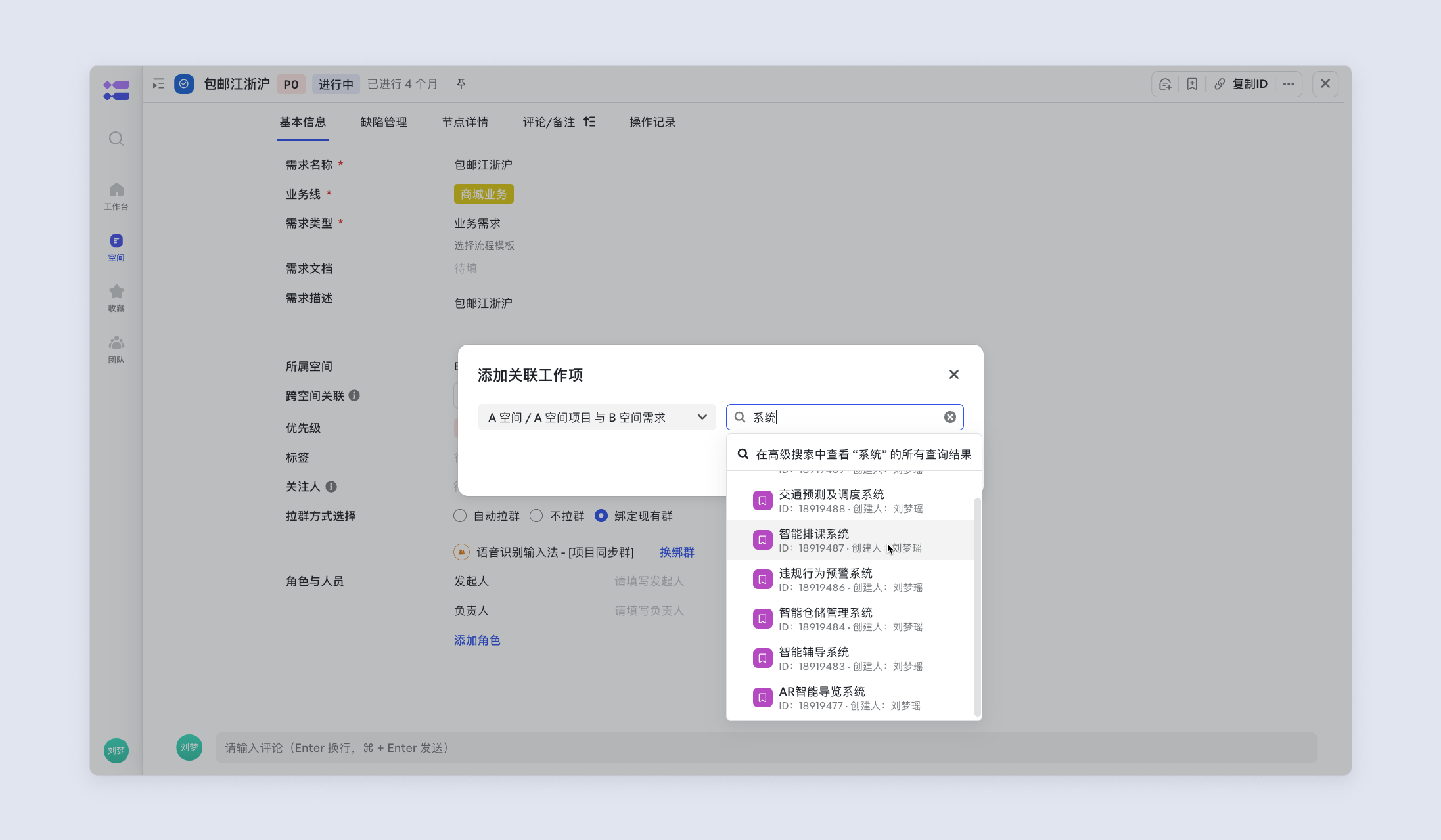Fill in 负责人 placeholder field
This screenshot has width=1441, height=840.
tap(649, 610)
